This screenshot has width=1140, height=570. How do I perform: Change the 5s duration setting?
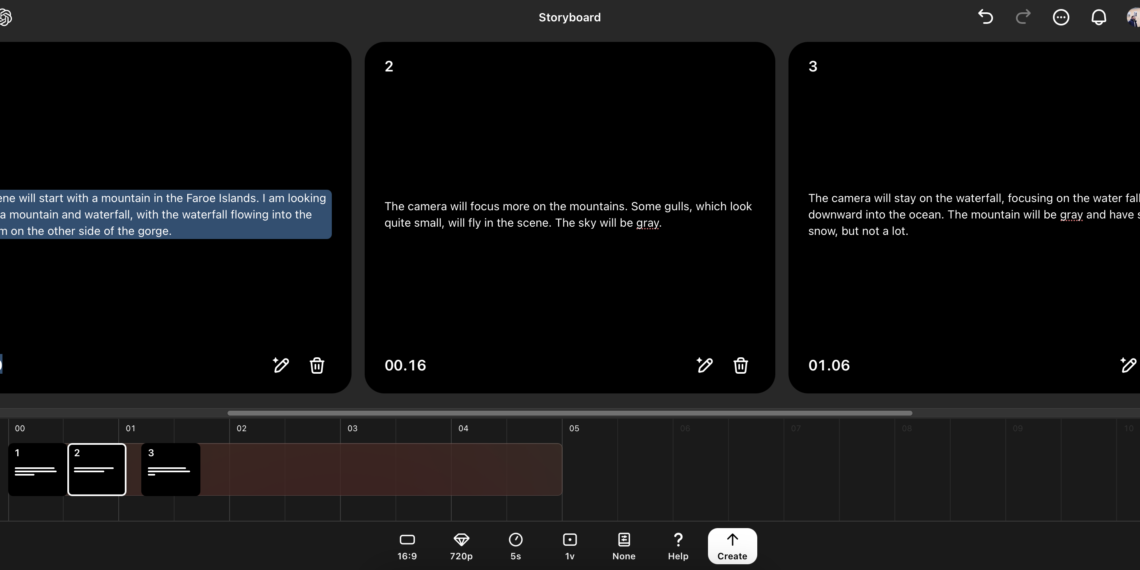click(x=516, y=546)
